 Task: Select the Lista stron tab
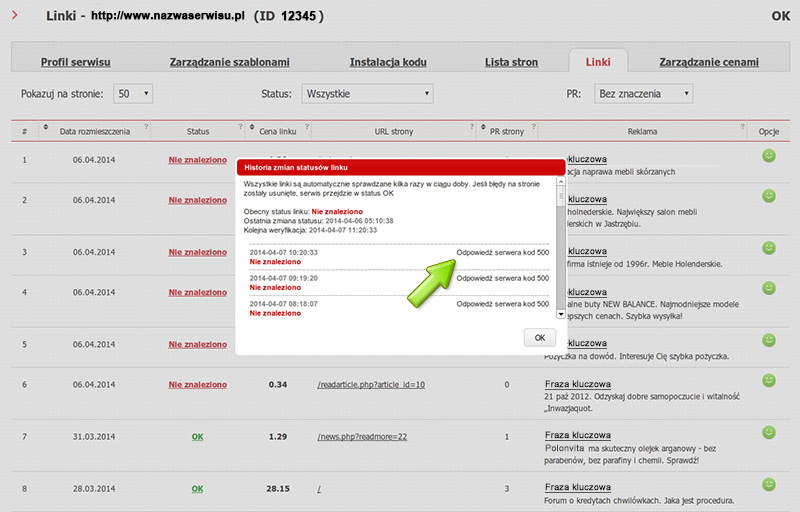(510, 62)
